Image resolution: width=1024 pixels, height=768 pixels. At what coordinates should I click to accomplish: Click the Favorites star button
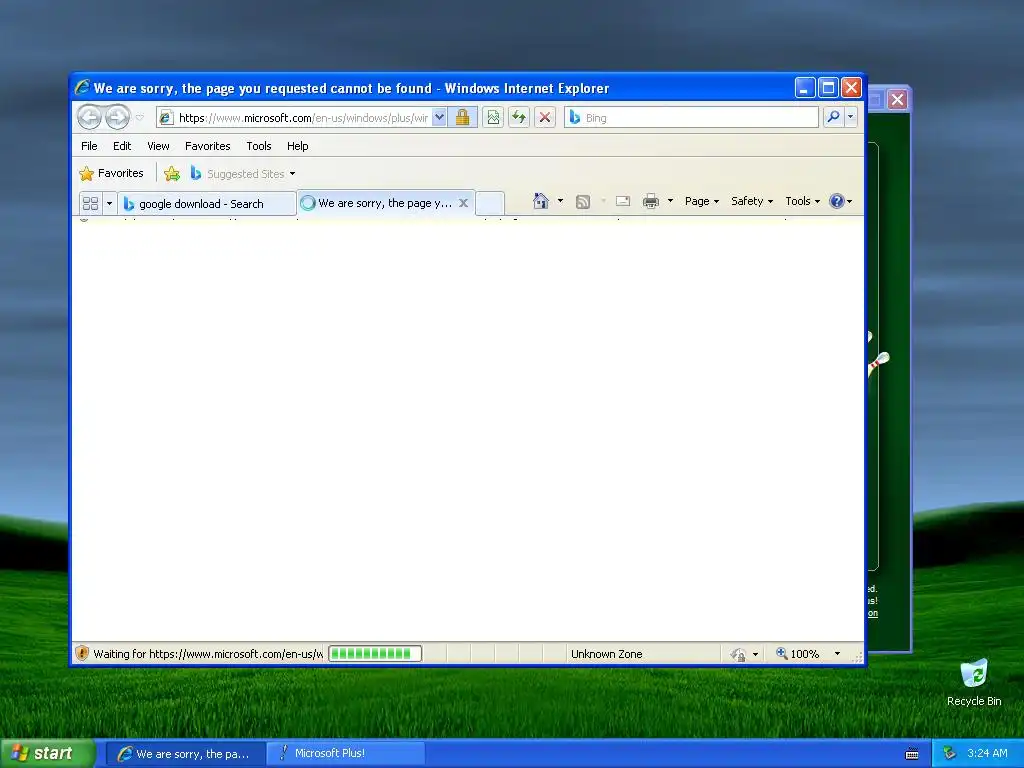click(x=111, y=173)
